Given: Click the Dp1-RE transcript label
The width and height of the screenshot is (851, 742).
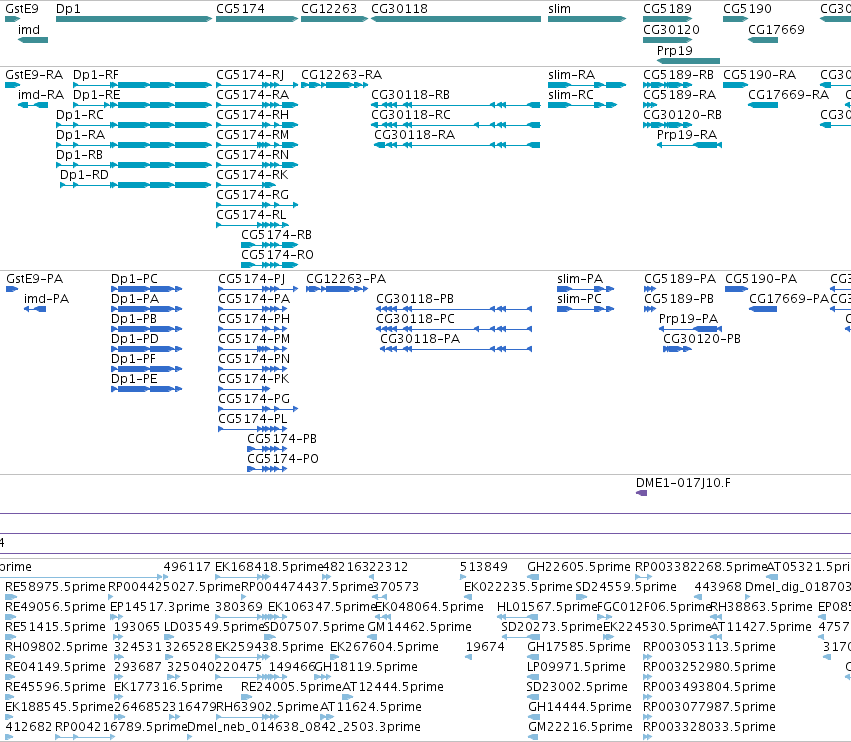Looking at the screenshot, I should (97, 94).
